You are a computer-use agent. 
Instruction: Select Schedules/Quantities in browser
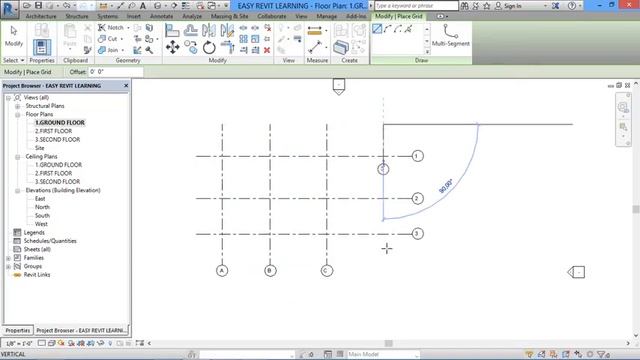tap(50, 241)
